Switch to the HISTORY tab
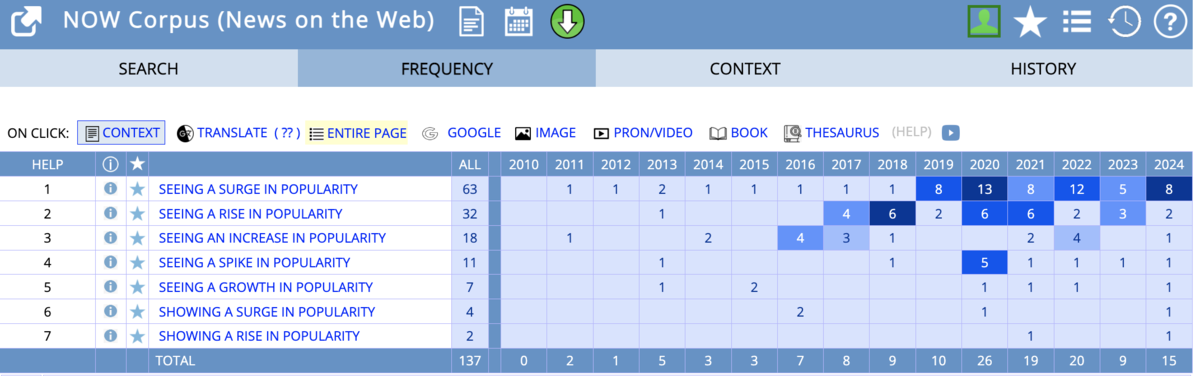Screen dimensions: 1200x376 tap(1043, 69)
